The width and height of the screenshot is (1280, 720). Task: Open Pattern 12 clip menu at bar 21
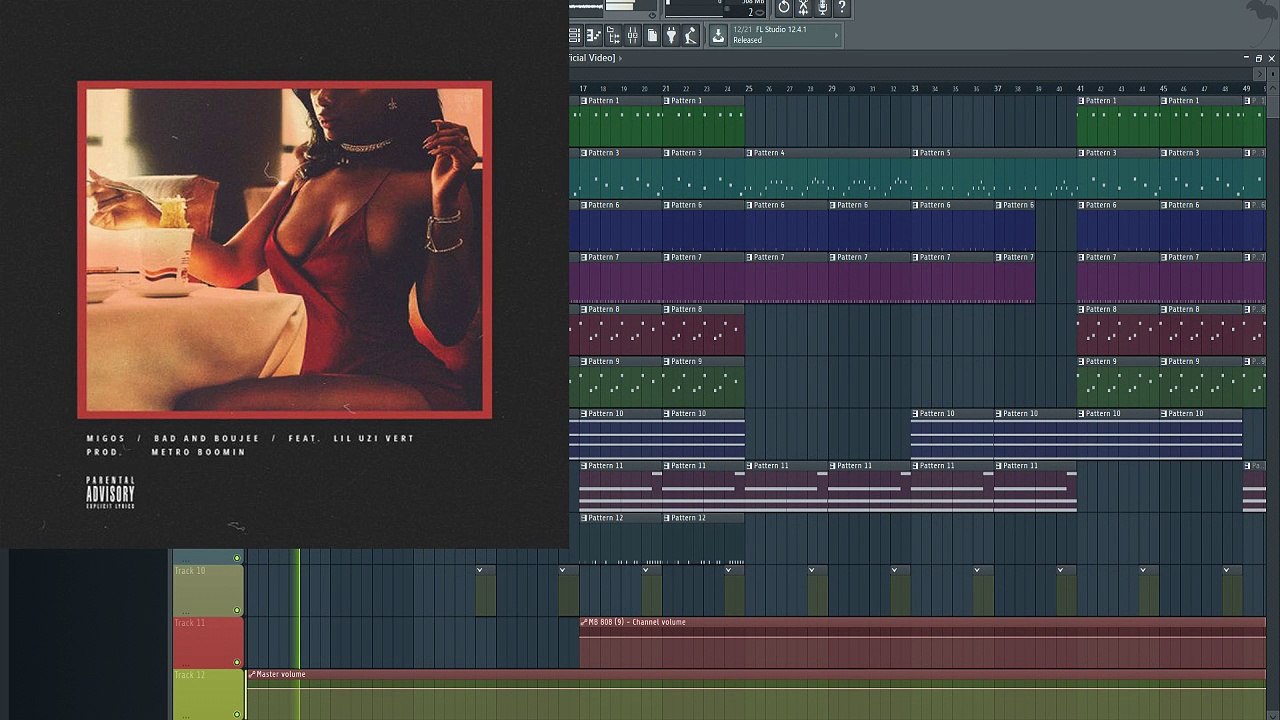click(666, 518)
